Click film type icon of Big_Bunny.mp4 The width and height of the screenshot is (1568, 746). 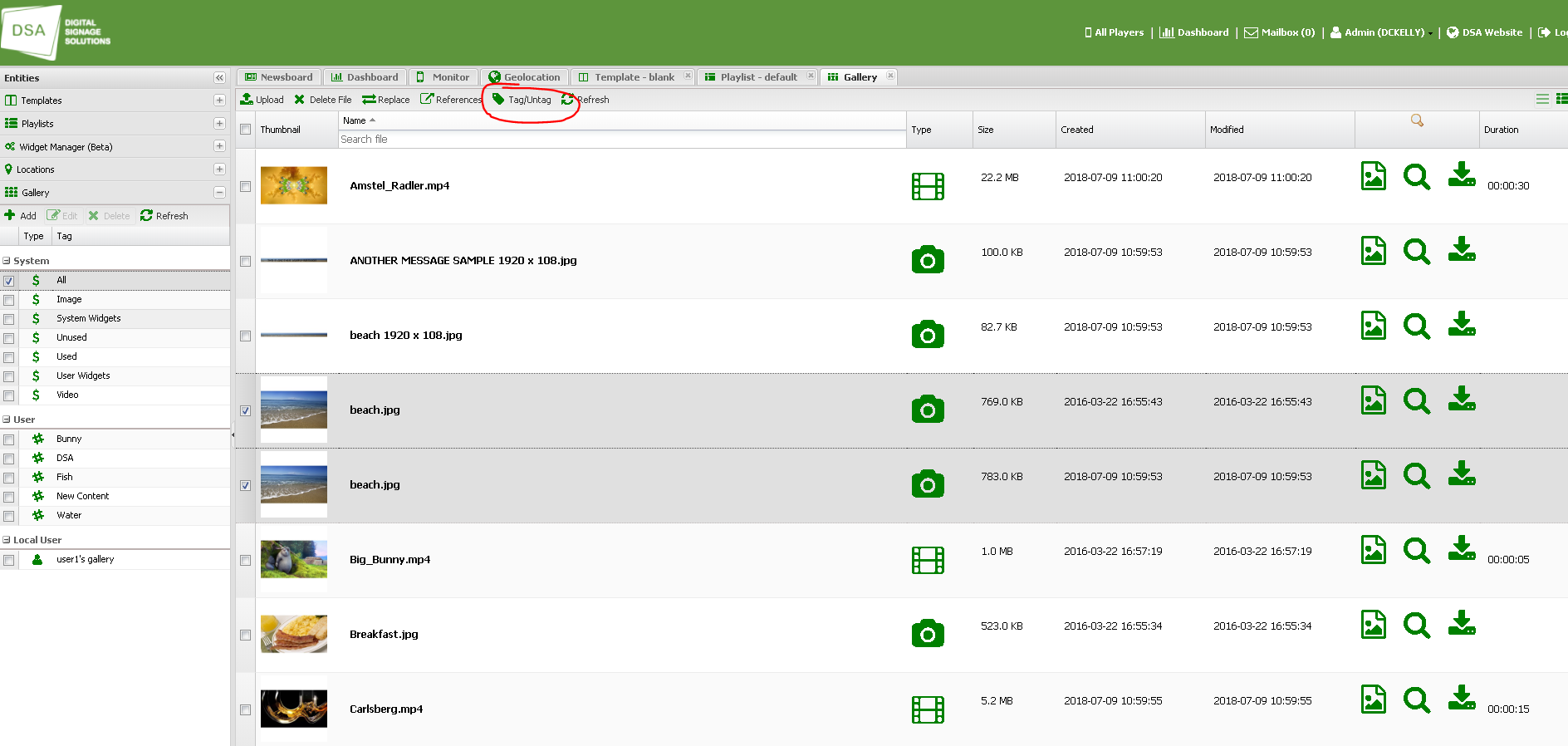[928, 560]
